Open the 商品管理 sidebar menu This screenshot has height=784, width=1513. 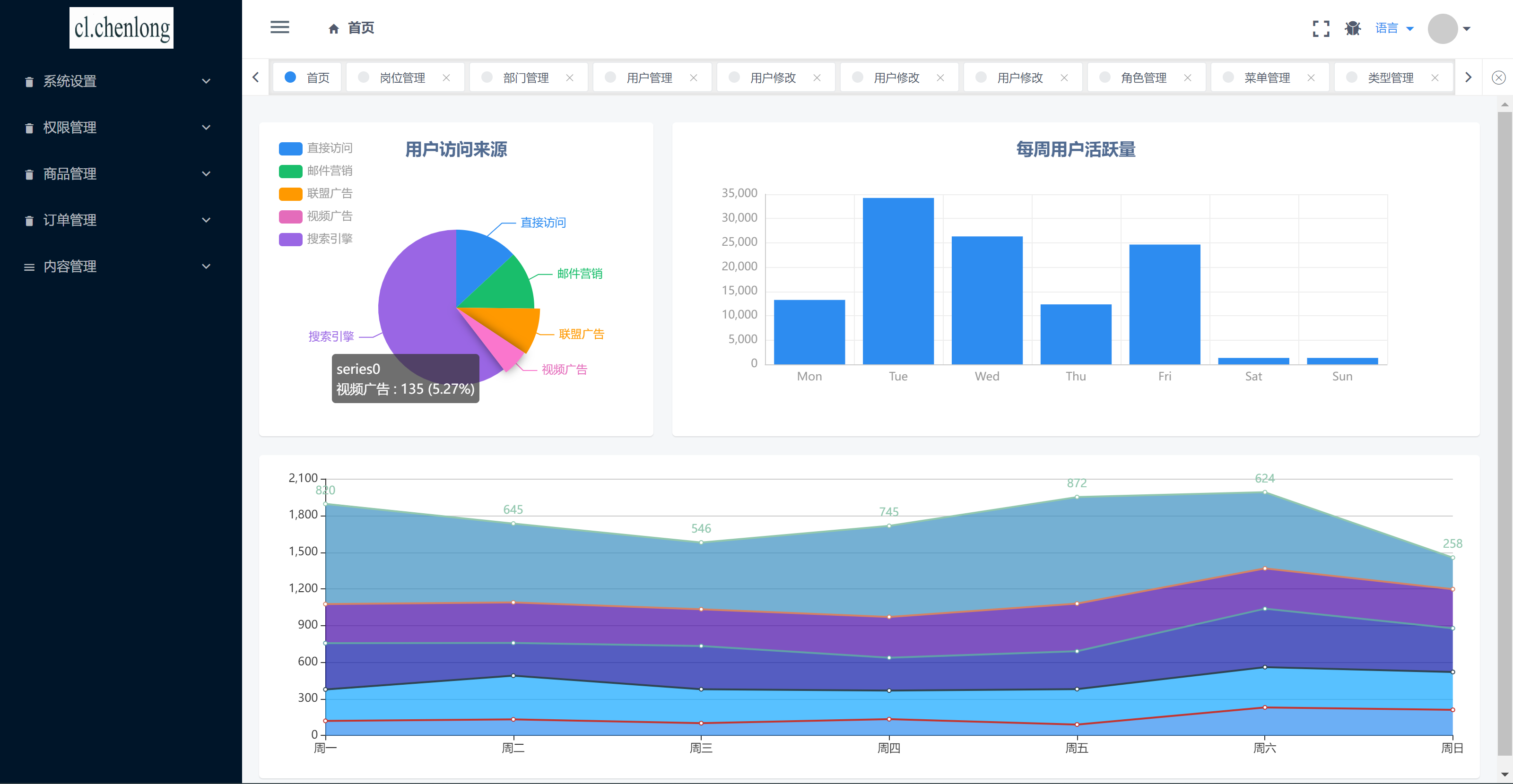click(x=121, y=174)
